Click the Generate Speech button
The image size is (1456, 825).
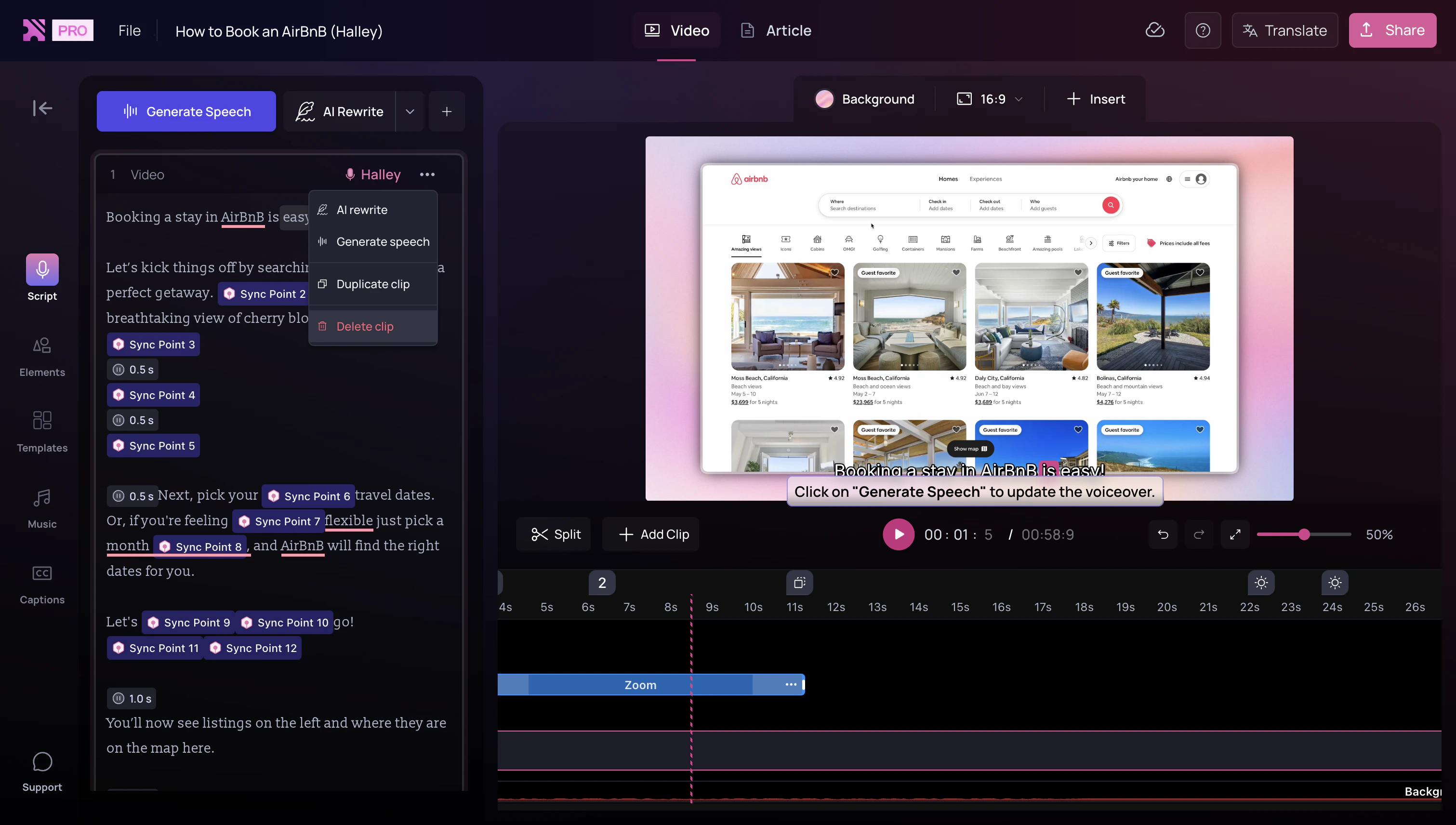[186, 111]
